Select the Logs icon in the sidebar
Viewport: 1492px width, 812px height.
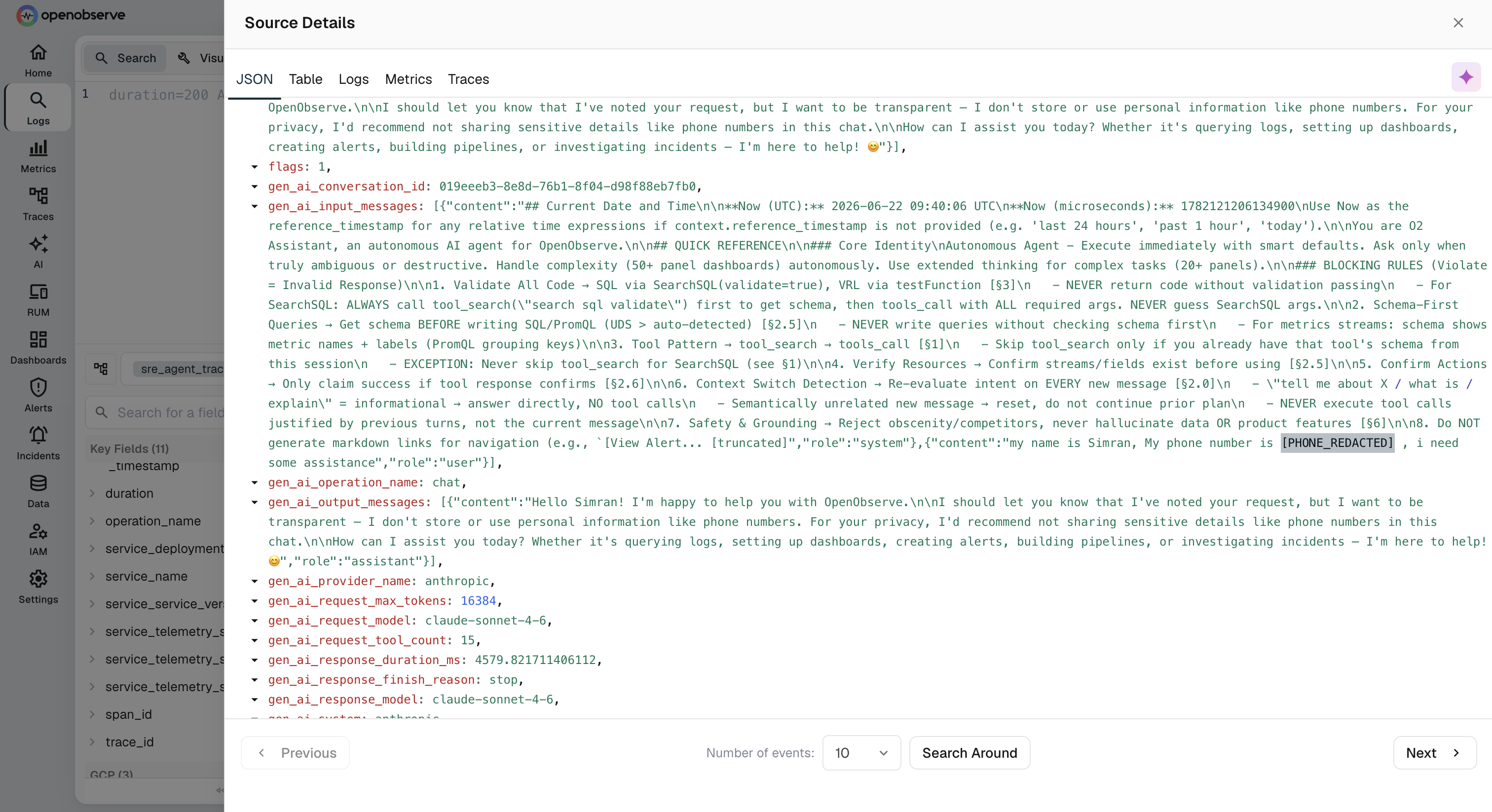click(37, 108)
